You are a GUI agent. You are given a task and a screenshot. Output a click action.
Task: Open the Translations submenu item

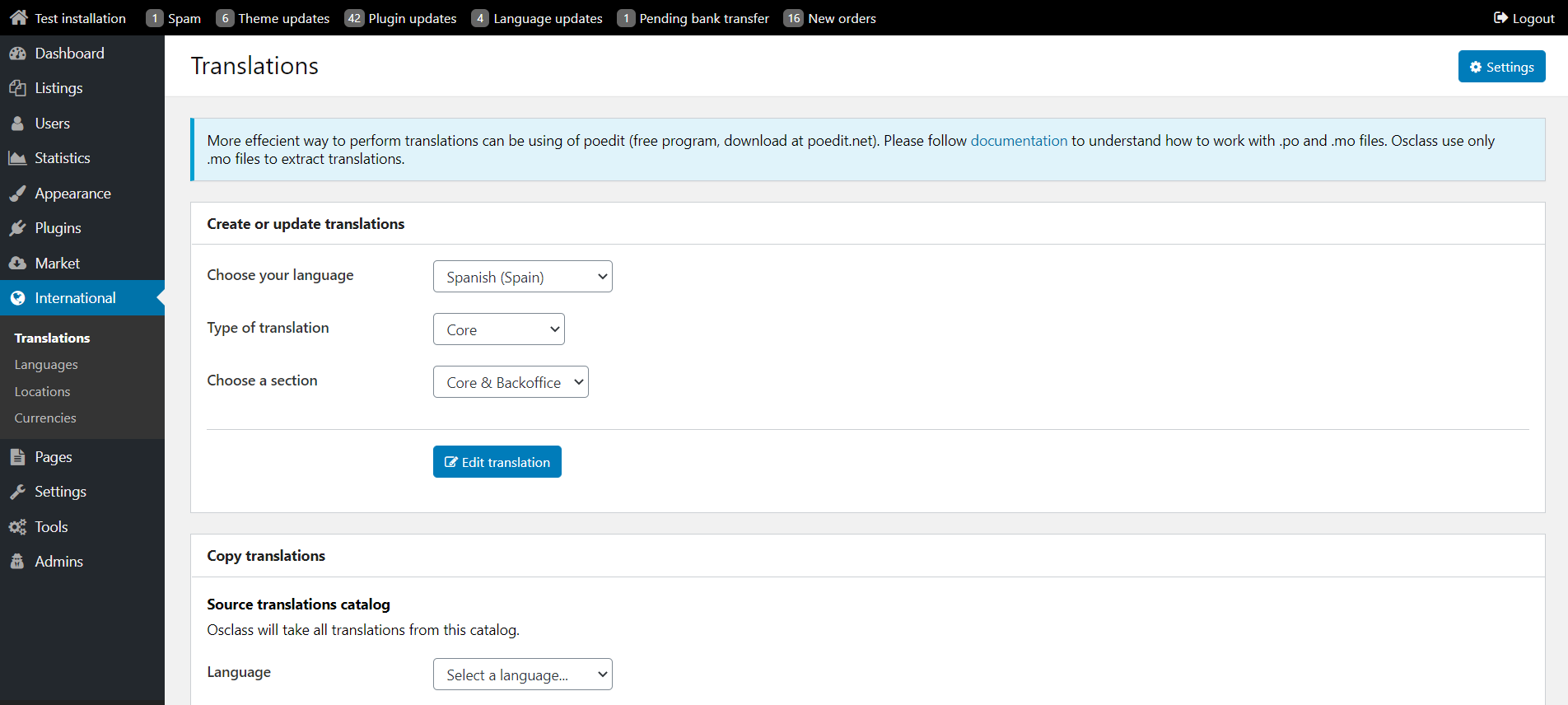click(x=52, y=338)
